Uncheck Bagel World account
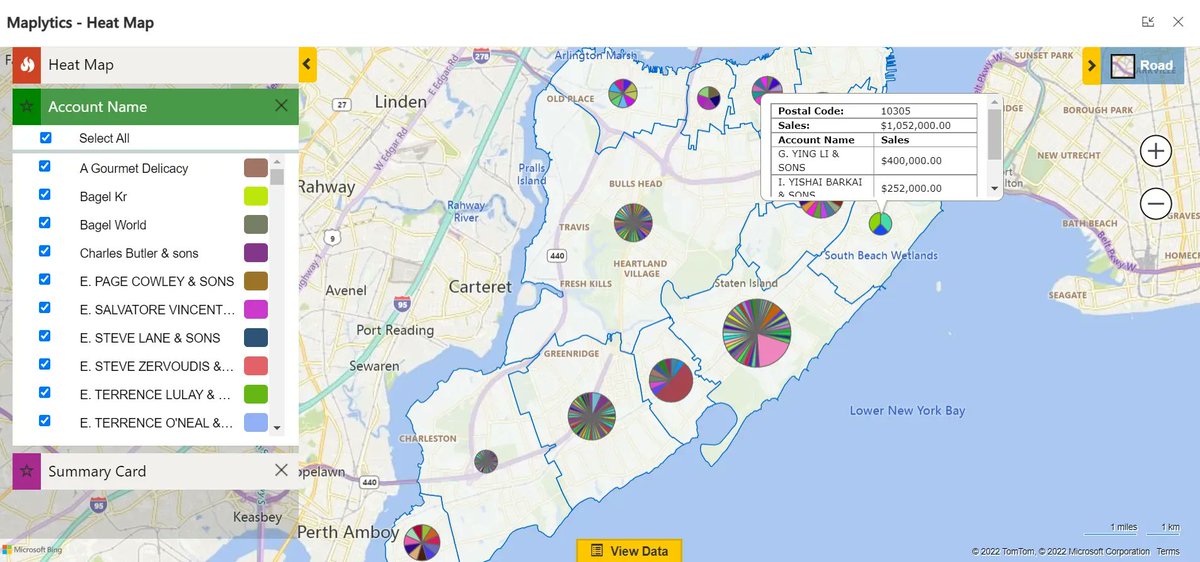This screenshot has height=562, width=1200. tap(45, 224)
